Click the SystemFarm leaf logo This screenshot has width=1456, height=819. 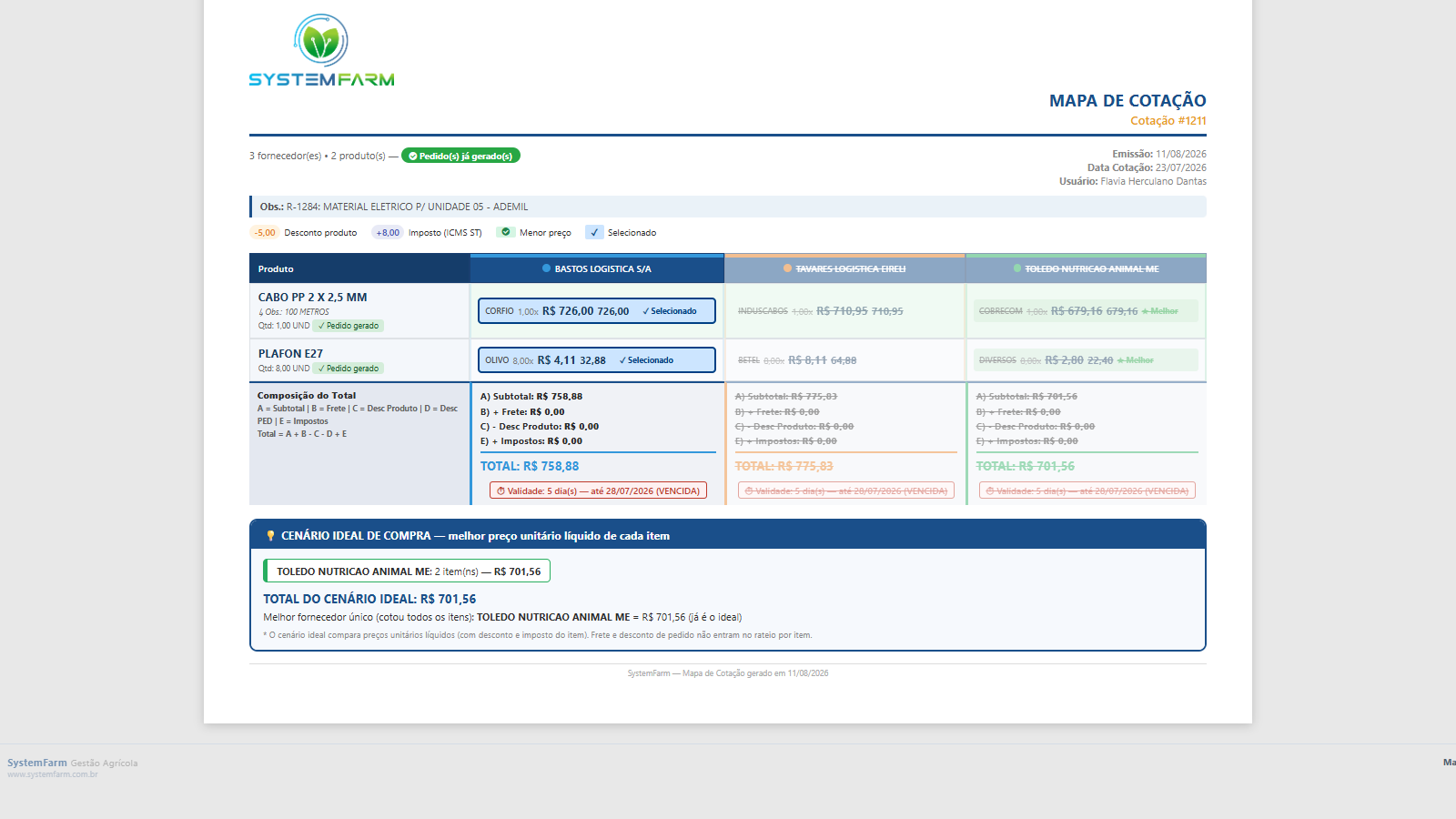(x=321, y=51)
